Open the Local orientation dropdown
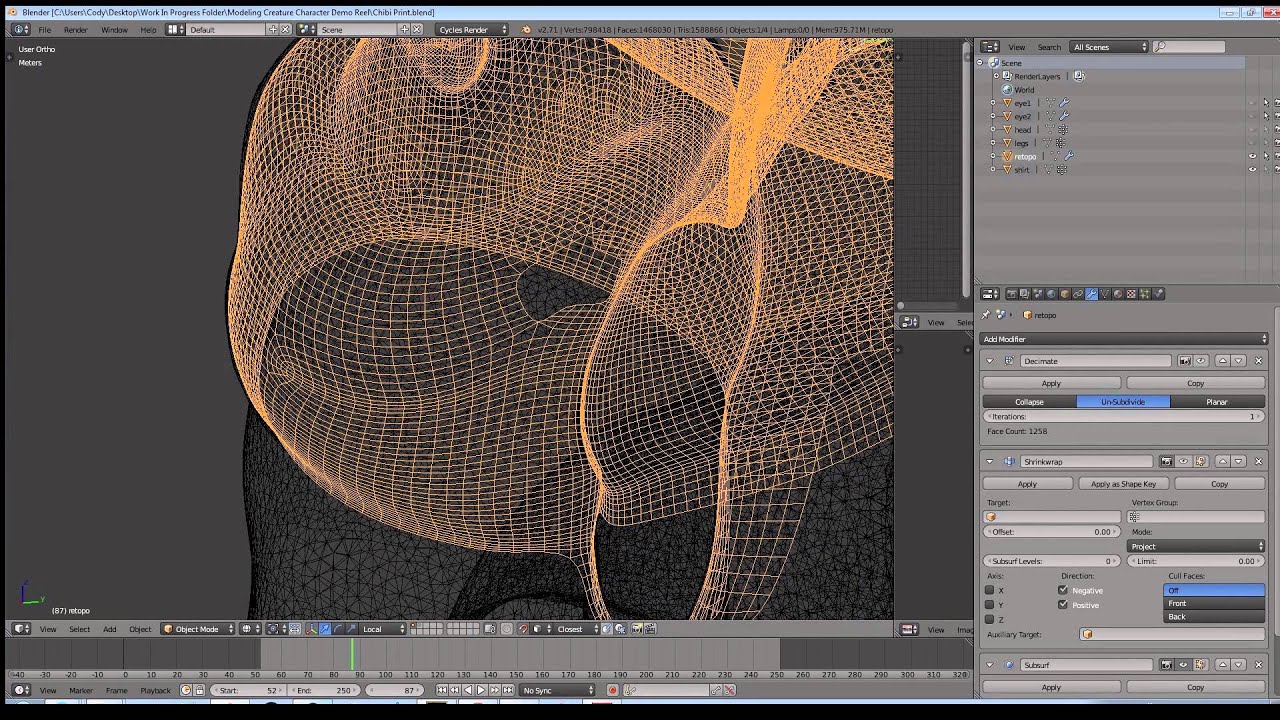Screen dimensions: 1280x720 click(383, 629)
